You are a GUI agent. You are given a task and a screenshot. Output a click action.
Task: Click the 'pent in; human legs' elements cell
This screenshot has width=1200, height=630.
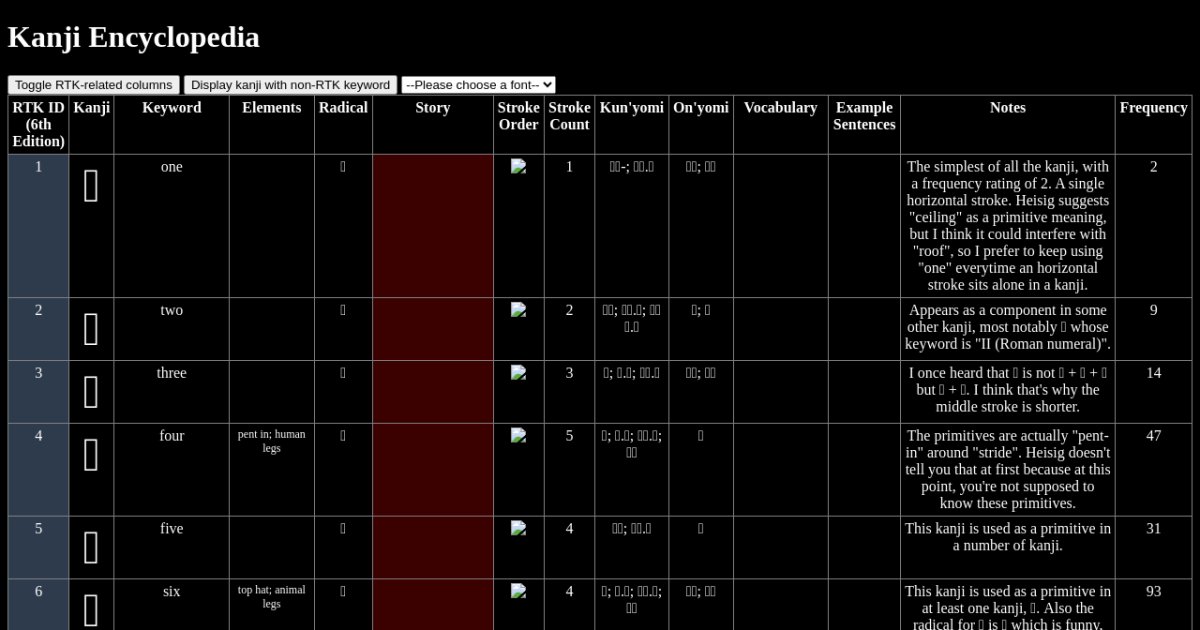(271, 441)
